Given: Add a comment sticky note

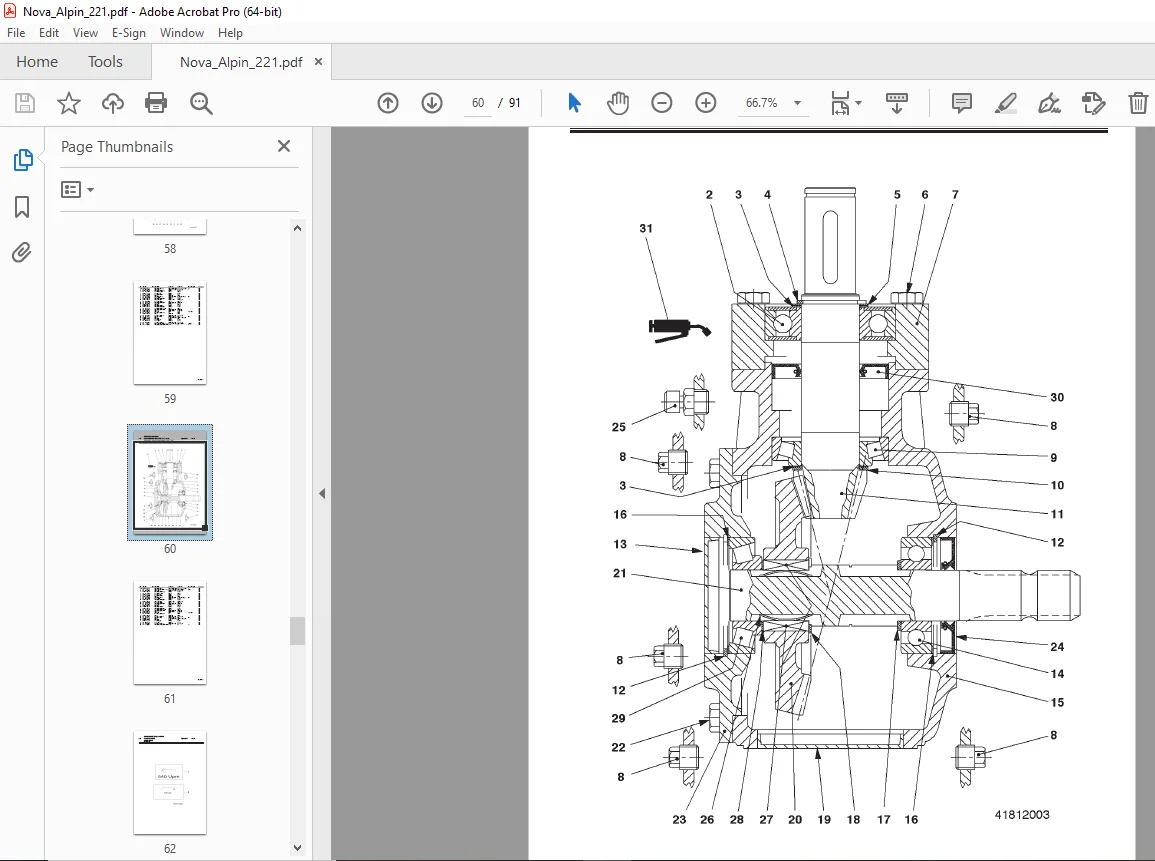Looking at the screenshot, I should pyautogui.click(x=961, y=103).
